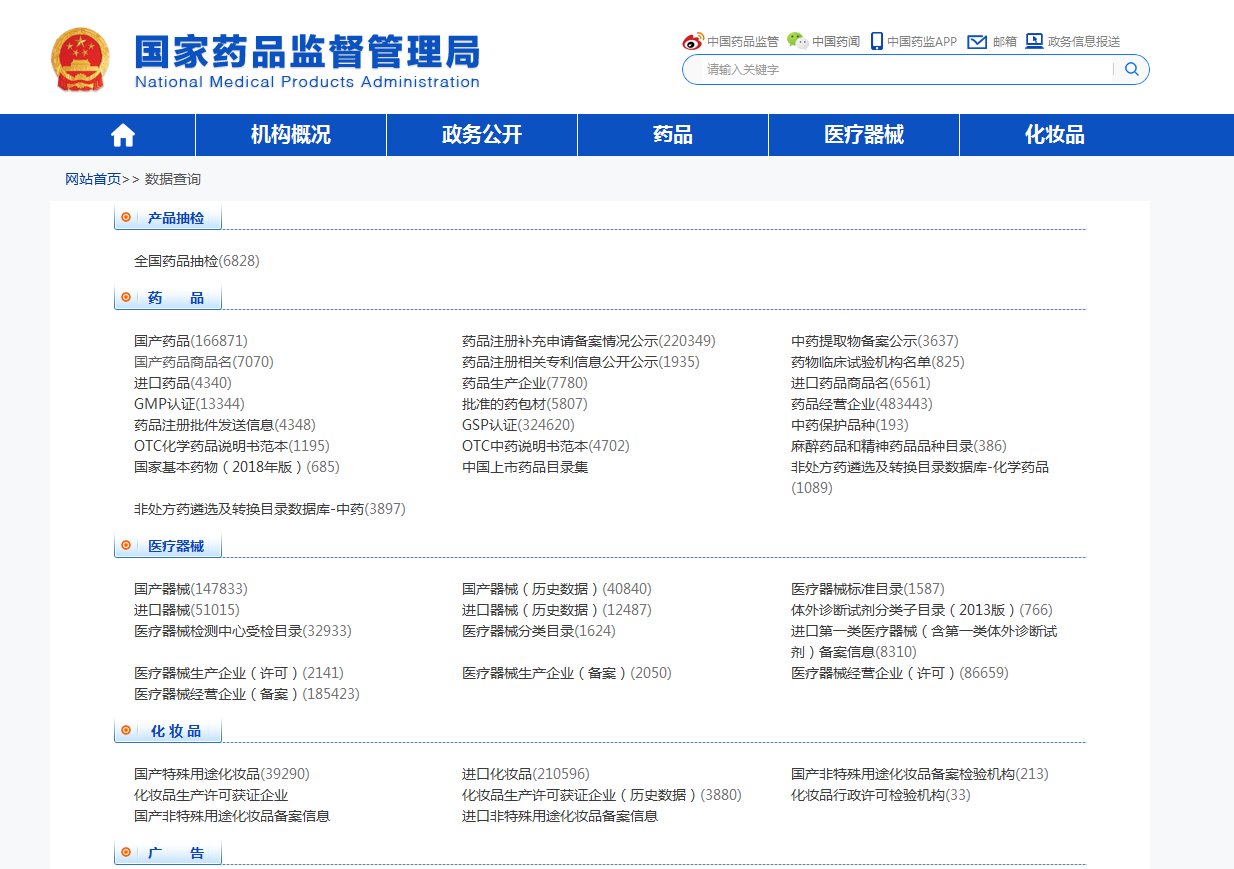Open the 全国药品抽检(6828) data link
The height and width of the screenshot is (869, 1234).
click(197, 261)
